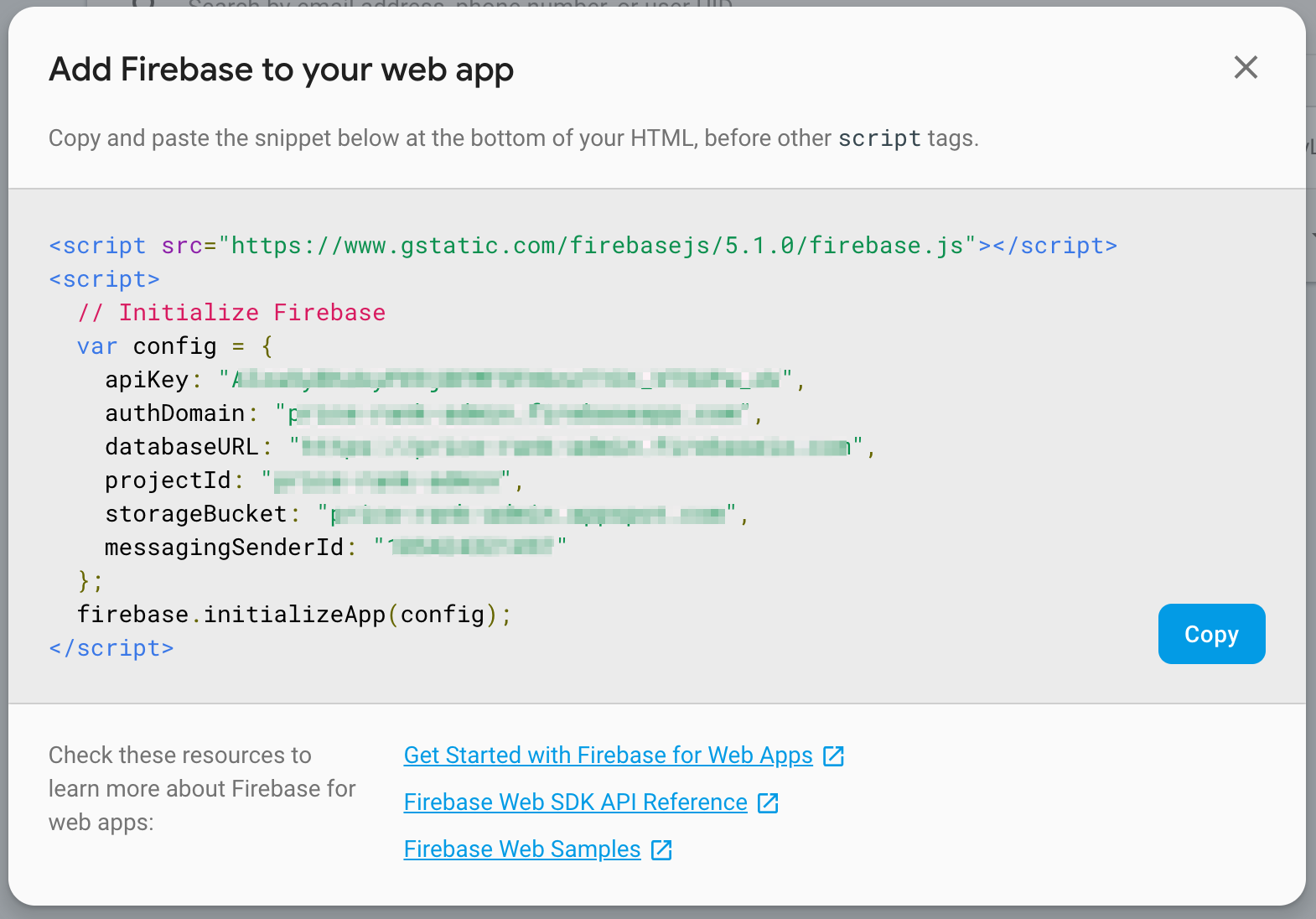Click the databaseURL line in the snippet
Viewport: 1316px width, 919px height.
tap(490, 447)
